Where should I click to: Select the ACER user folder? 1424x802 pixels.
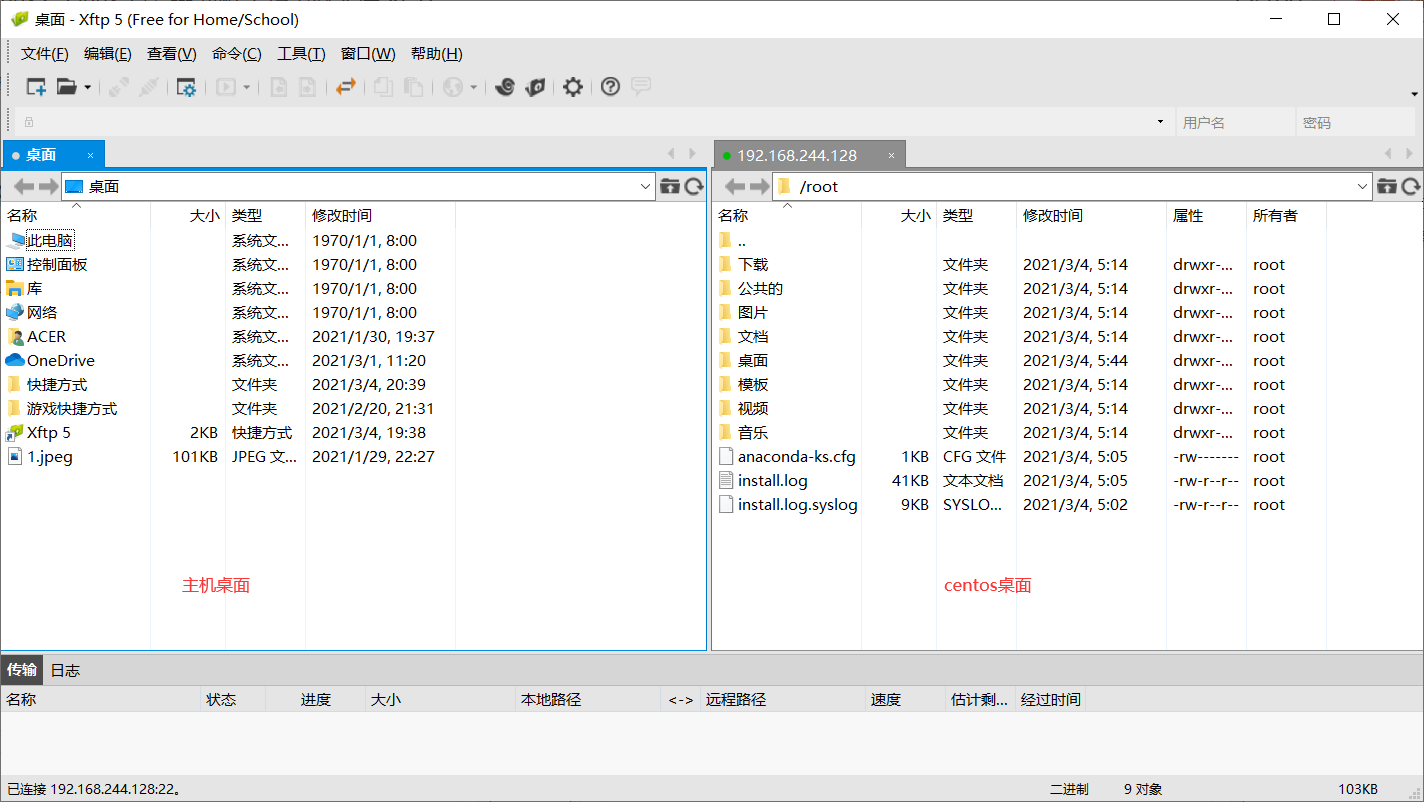point(46,336)
